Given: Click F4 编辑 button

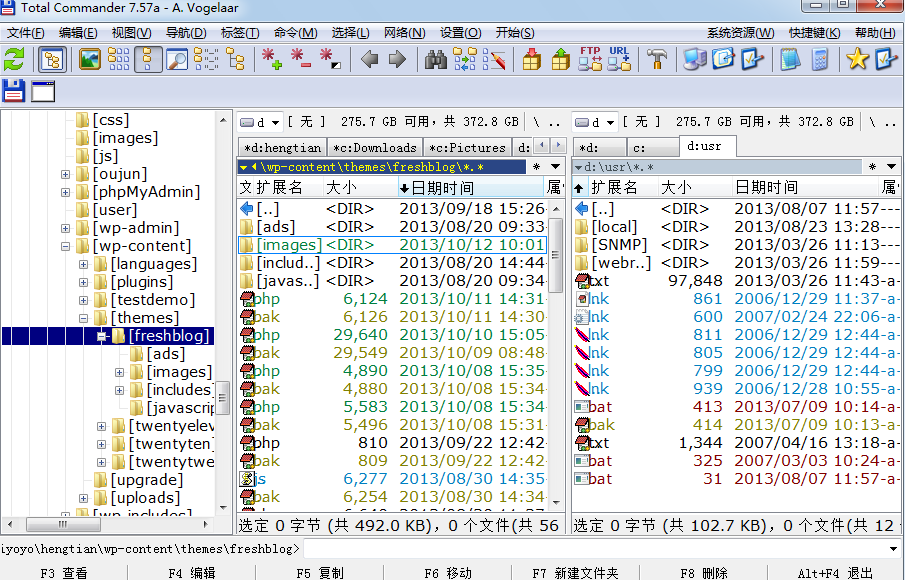Looking at the screenshot, I should coord(192,573).
